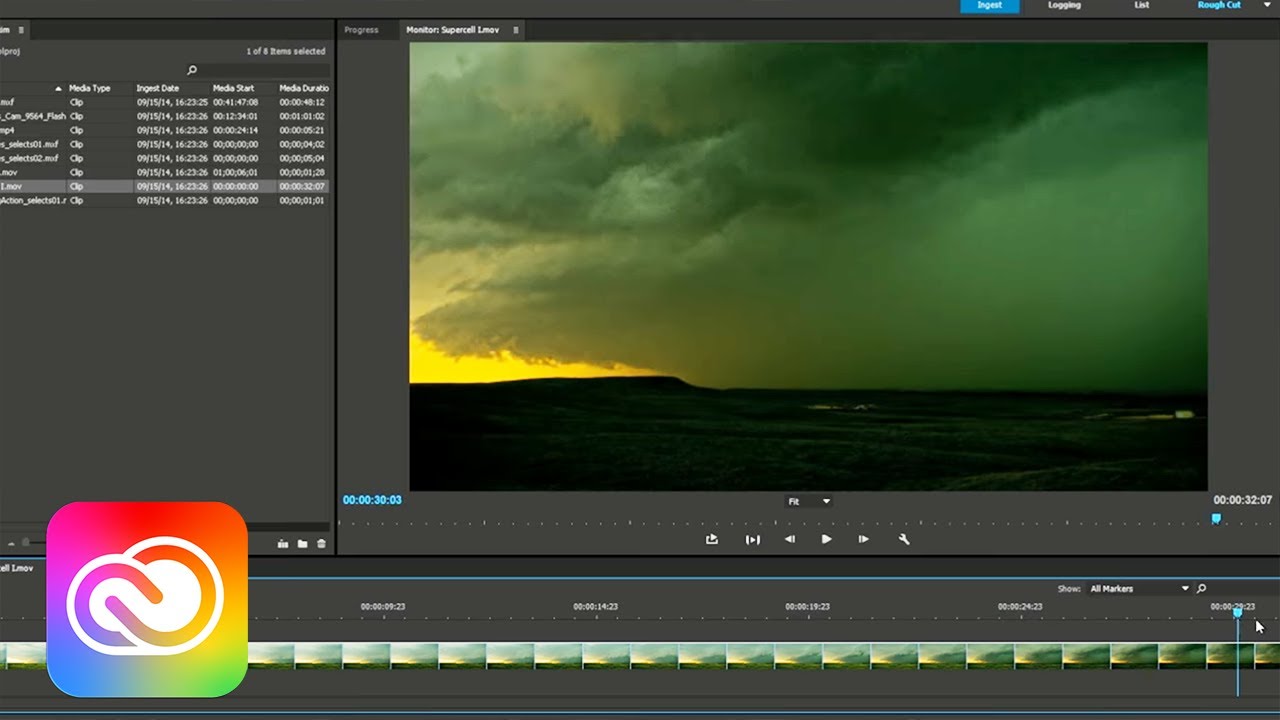
Task: Click the Media Start value 01;00;06;01
Action: pyautogui.click(x=235, y=172)
